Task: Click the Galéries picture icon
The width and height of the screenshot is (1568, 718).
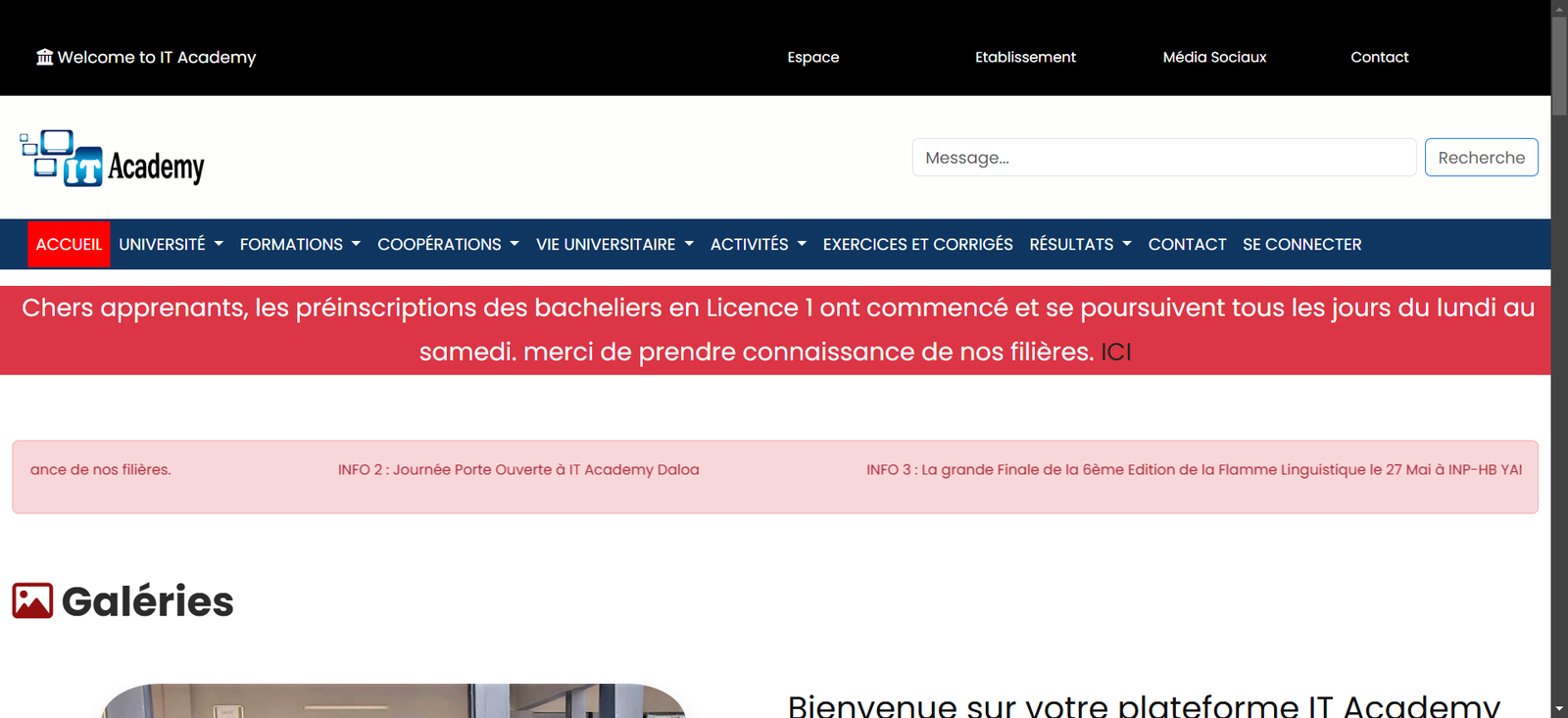Action: pos(32,601)
